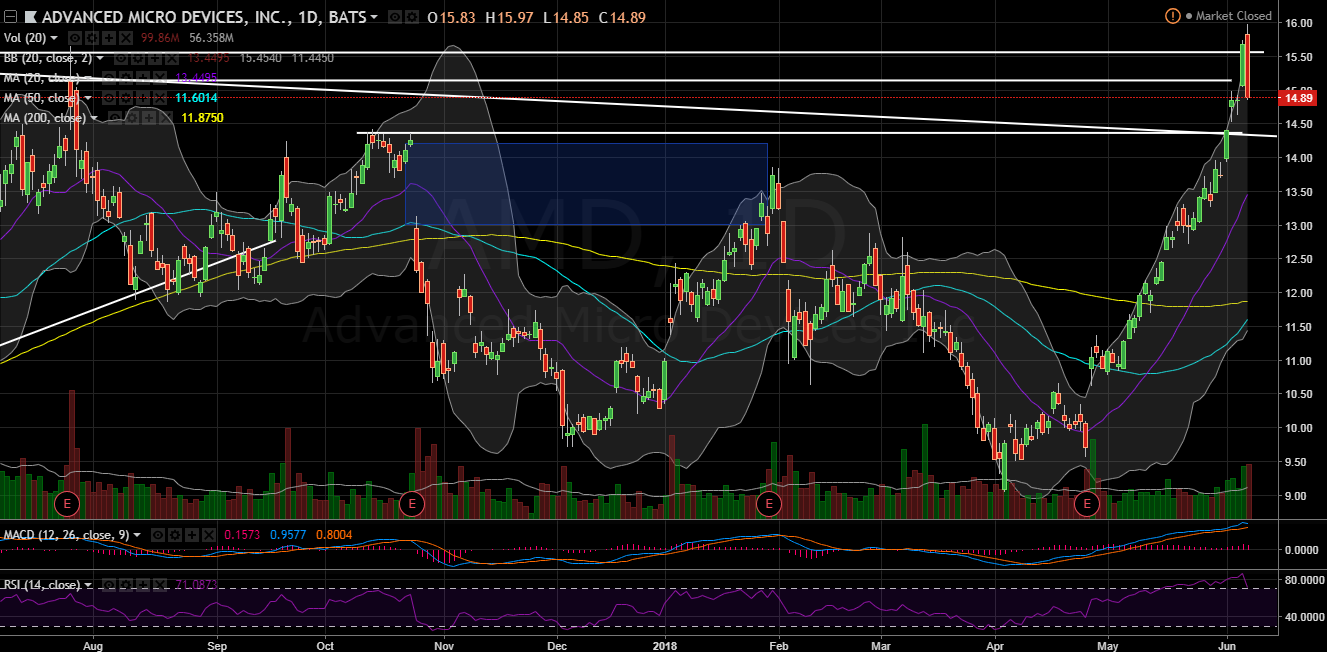Toggle visibility of the main AMD price series
Screen dimensions: 1327x652
[x=396, y=17]
